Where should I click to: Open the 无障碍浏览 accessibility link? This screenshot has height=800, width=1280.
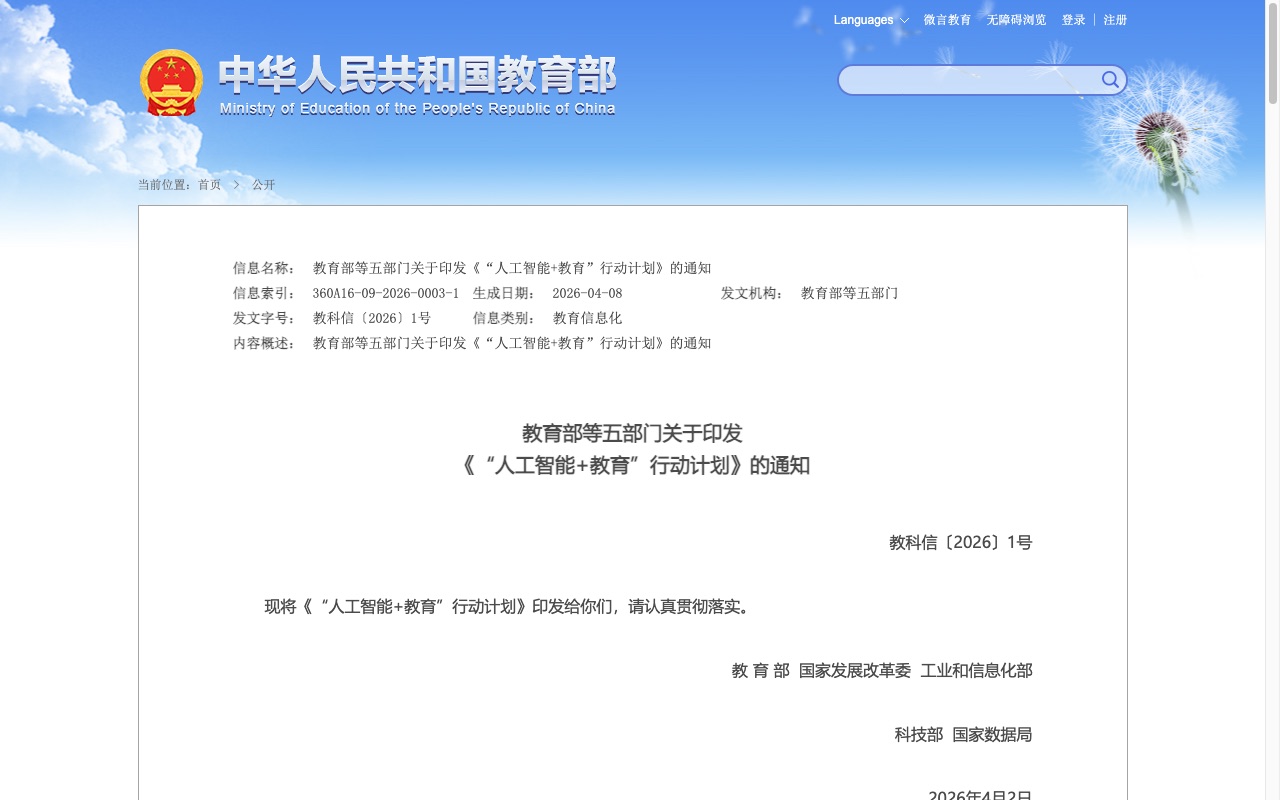pos(1016,20)
